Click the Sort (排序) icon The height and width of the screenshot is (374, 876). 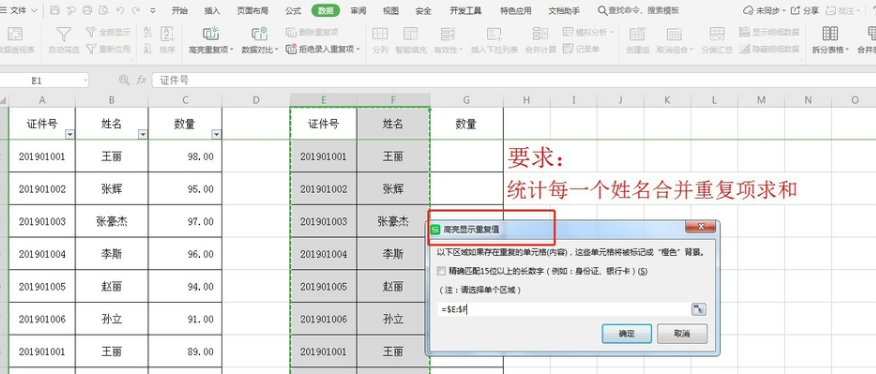pyautogui.click(x=168, y=35)
